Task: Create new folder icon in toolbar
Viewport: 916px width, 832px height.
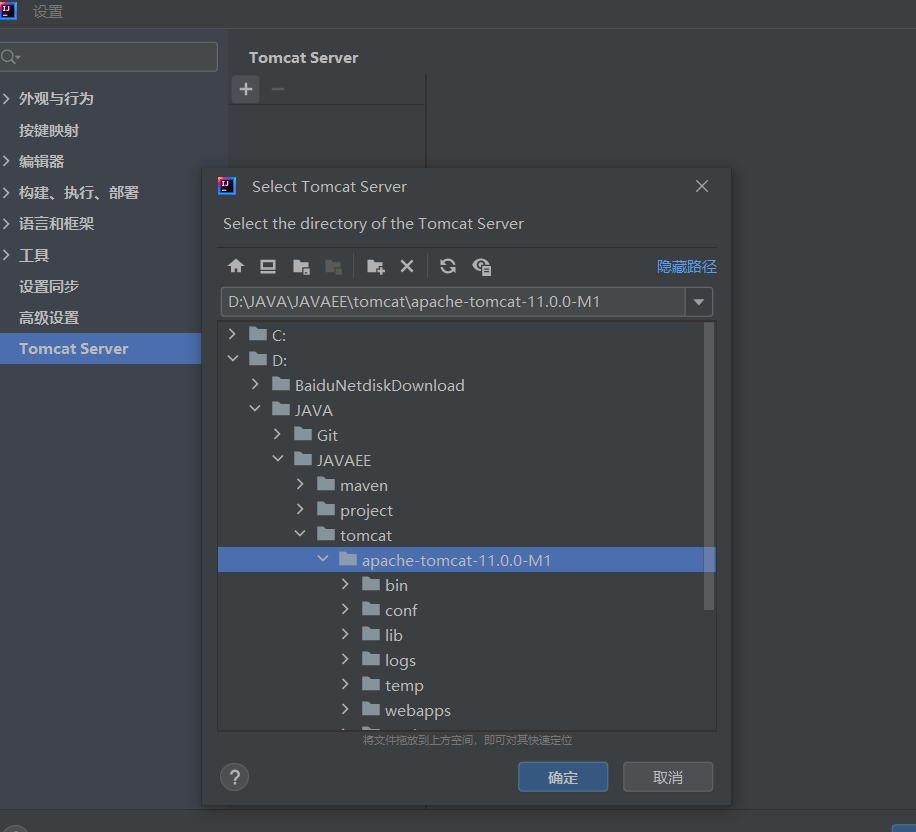Action: tap(375, 266)
